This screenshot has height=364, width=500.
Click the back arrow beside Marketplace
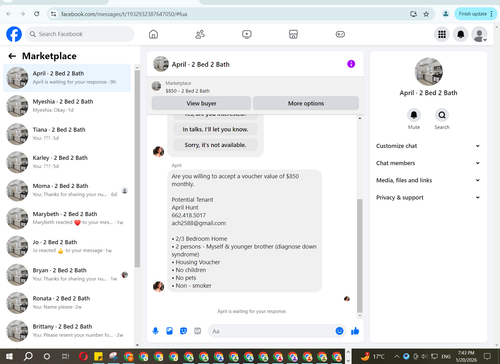(x=12, y=56)
